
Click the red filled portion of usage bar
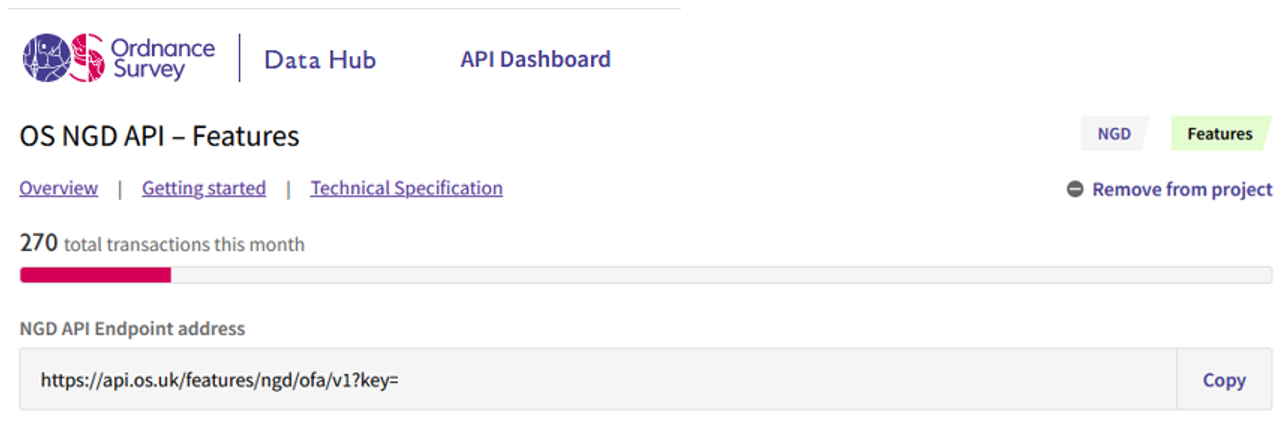(96, 275)
